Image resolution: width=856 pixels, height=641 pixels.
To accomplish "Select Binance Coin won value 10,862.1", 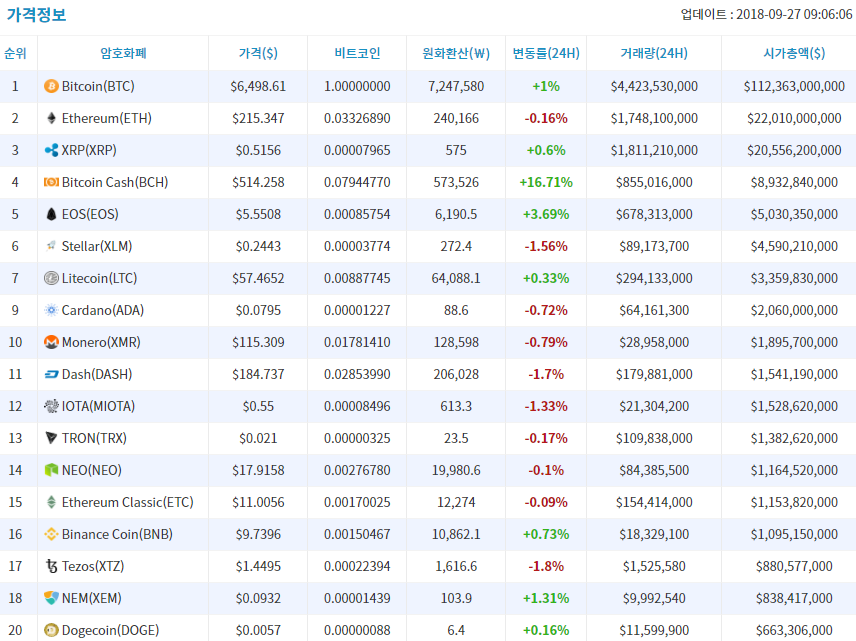I will click(456, 534).
